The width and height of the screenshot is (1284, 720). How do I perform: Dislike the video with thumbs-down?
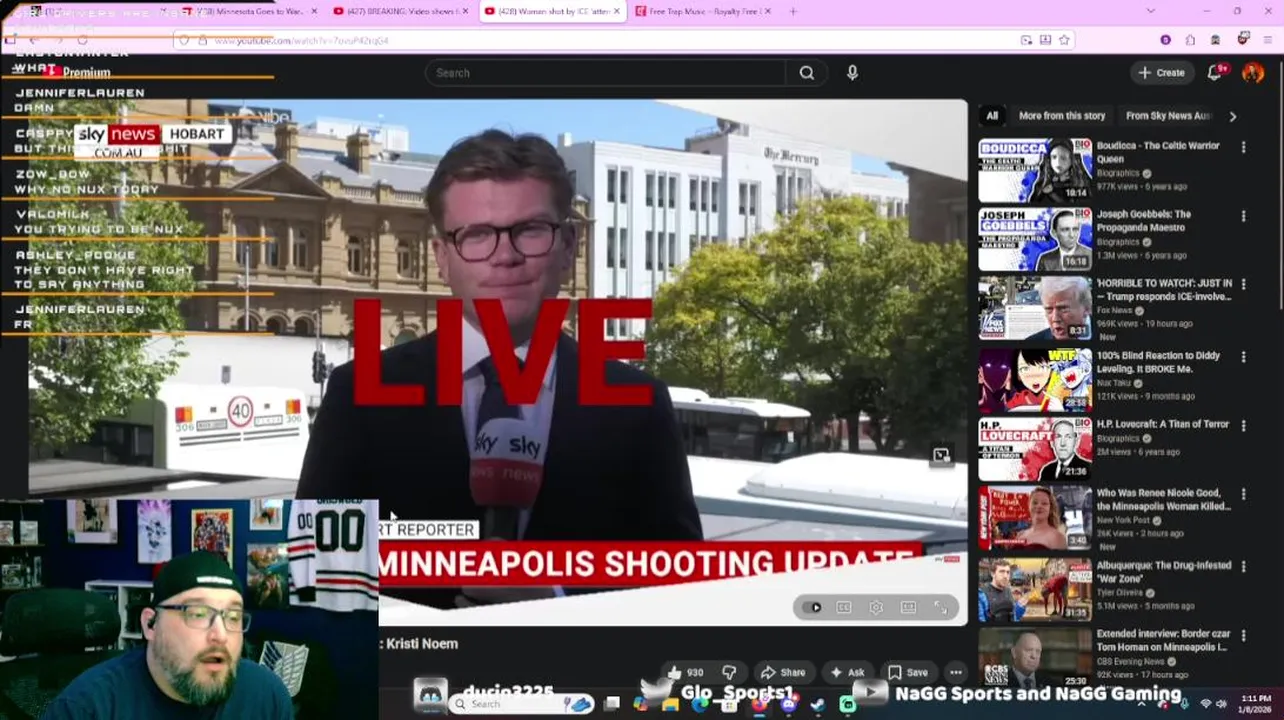729,673
